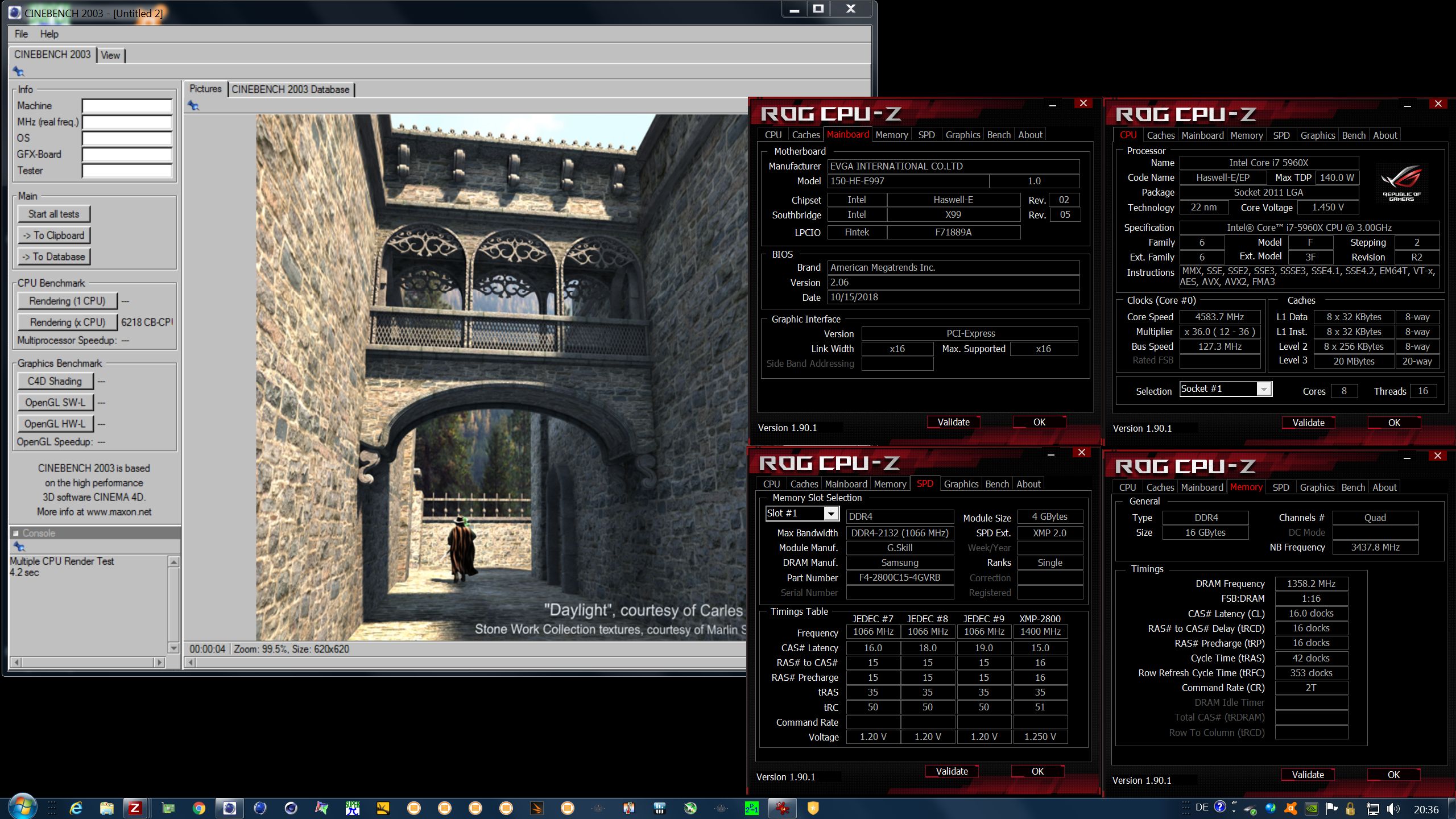Image resolution: width=1456 pixels, height=819 pixels.
Task: Click into the Machine input field
Action: click(127, 106)
